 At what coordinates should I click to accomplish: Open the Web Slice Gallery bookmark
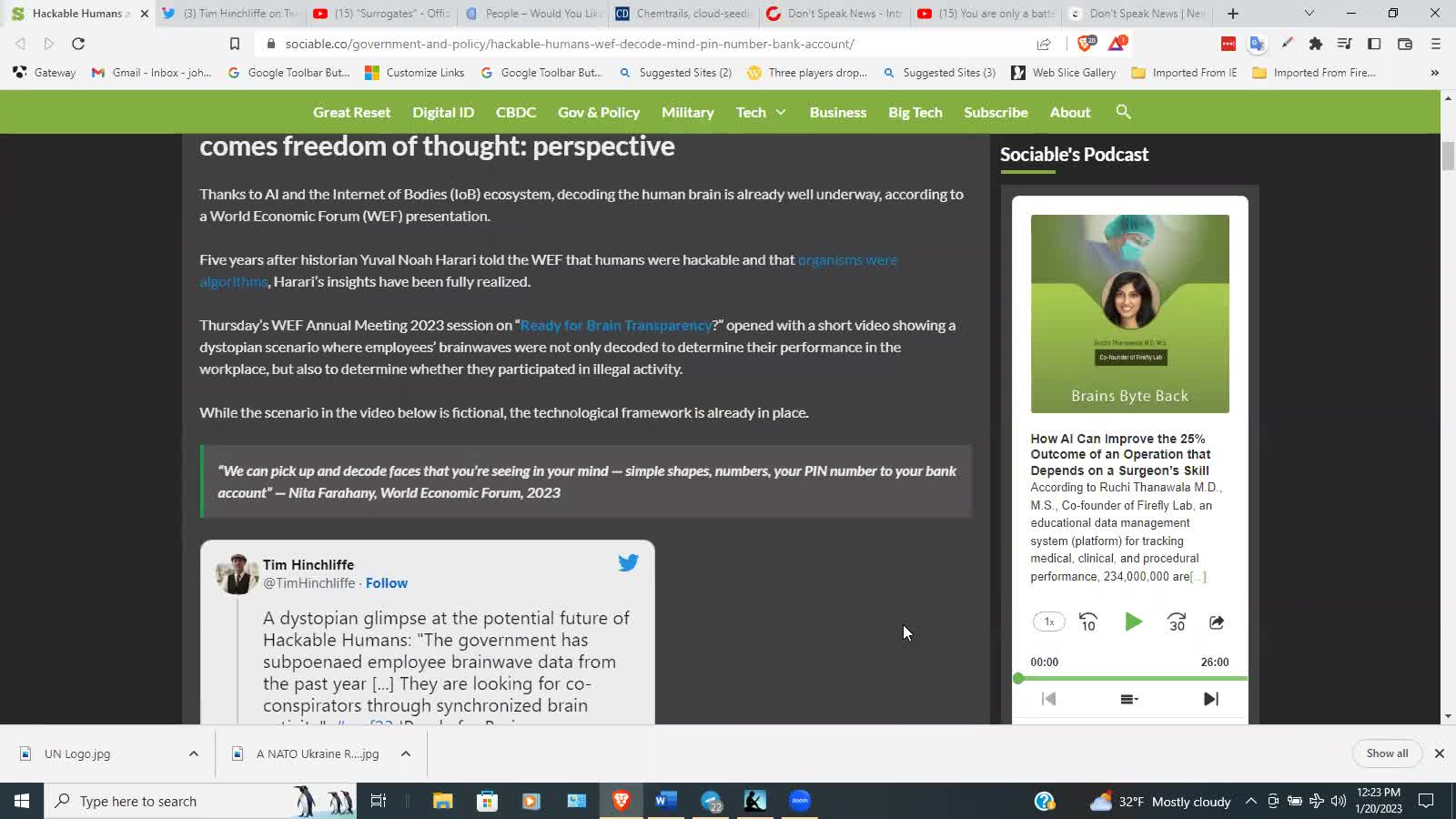[x=1064, y=73]
